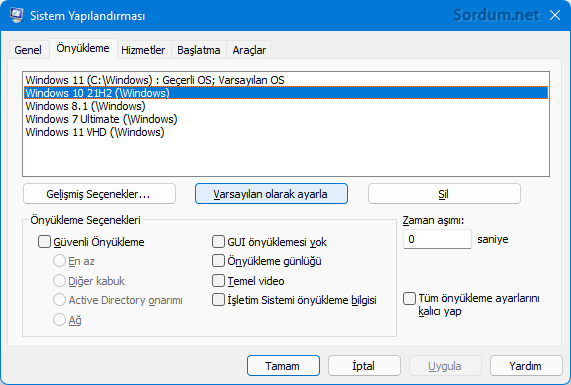
Task: Click the İptal button
Action: point(364,366)
